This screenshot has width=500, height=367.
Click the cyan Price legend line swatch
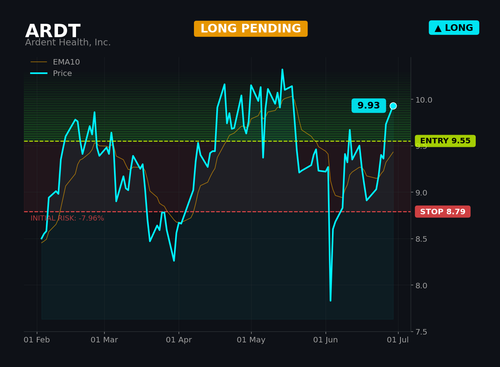(x=39, y=73)
